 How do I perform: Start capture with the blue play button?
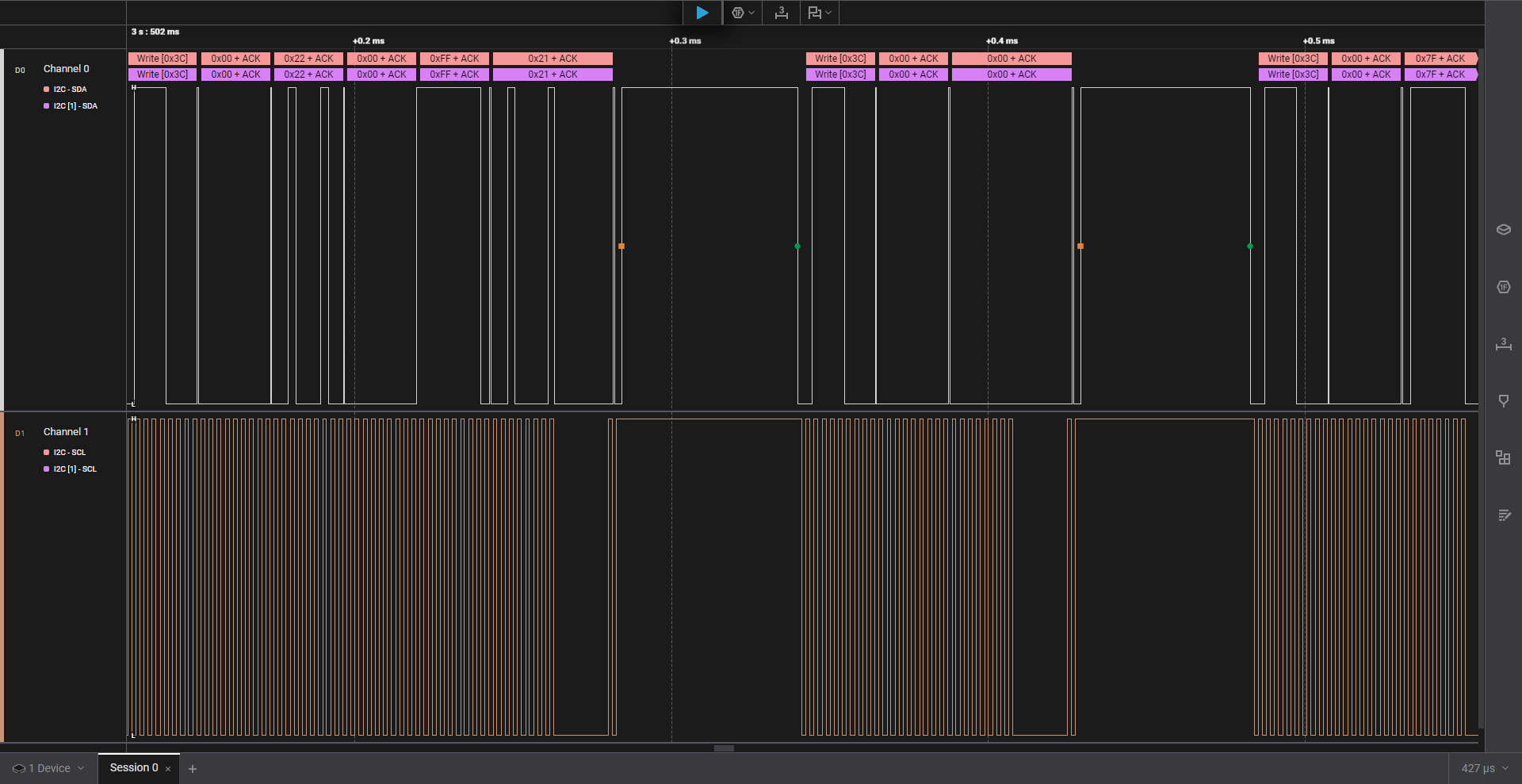point(702,13)
